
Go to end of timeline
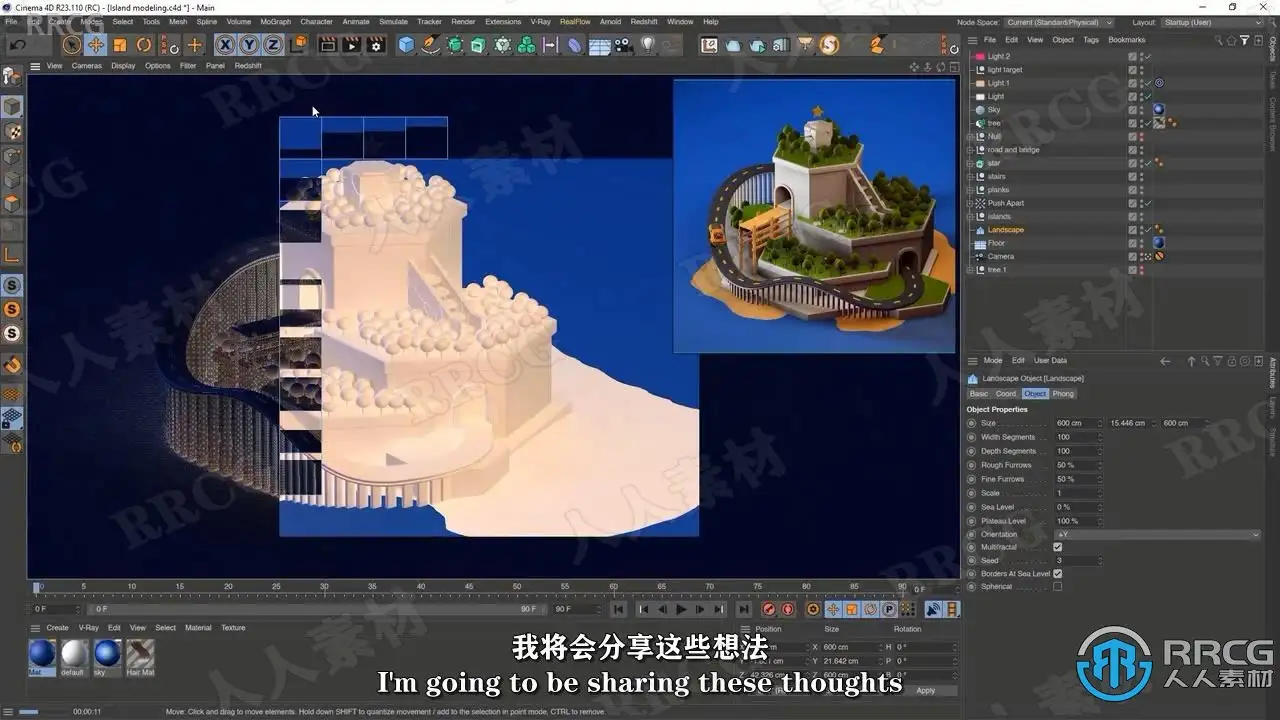click(743, 609)
